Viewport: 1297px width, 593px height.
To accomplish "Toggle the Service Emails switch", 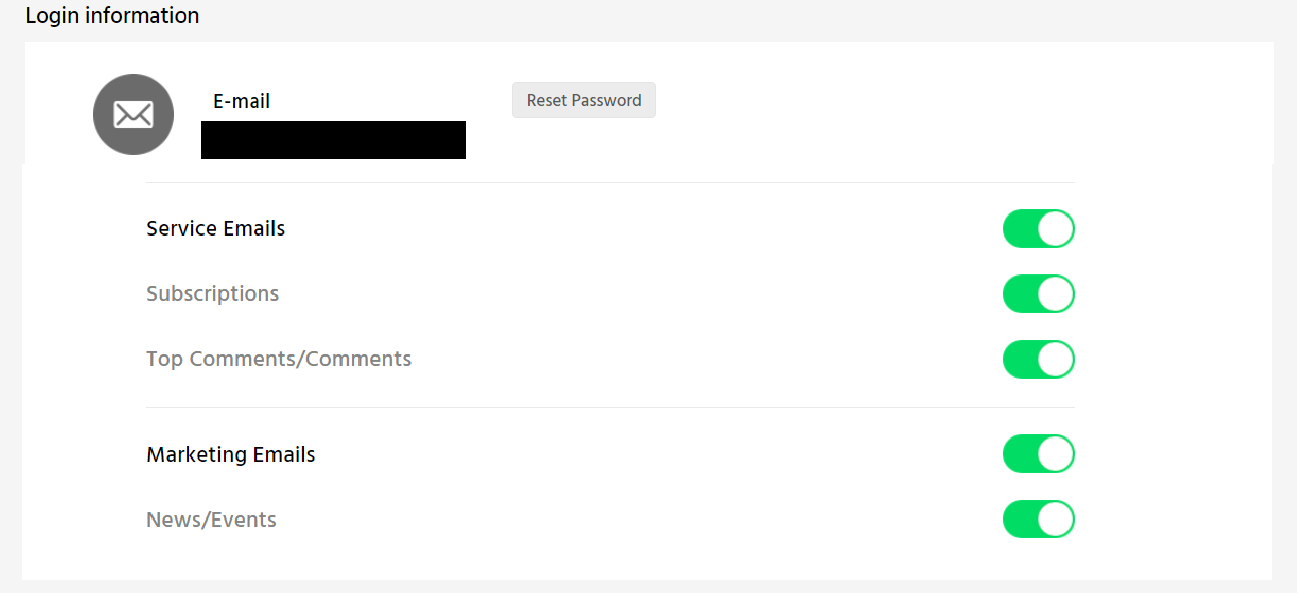I will [x=1038, y=229].
